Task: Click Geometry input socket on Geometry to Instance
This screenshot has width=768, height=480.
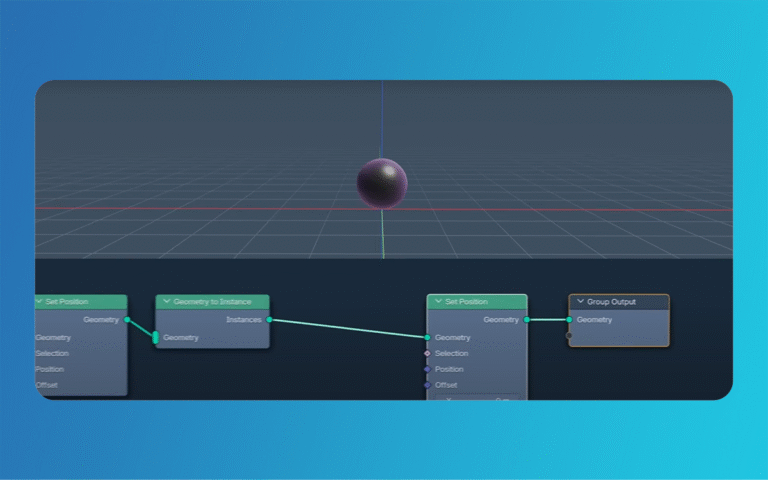Action: click(x=155, y=337)
